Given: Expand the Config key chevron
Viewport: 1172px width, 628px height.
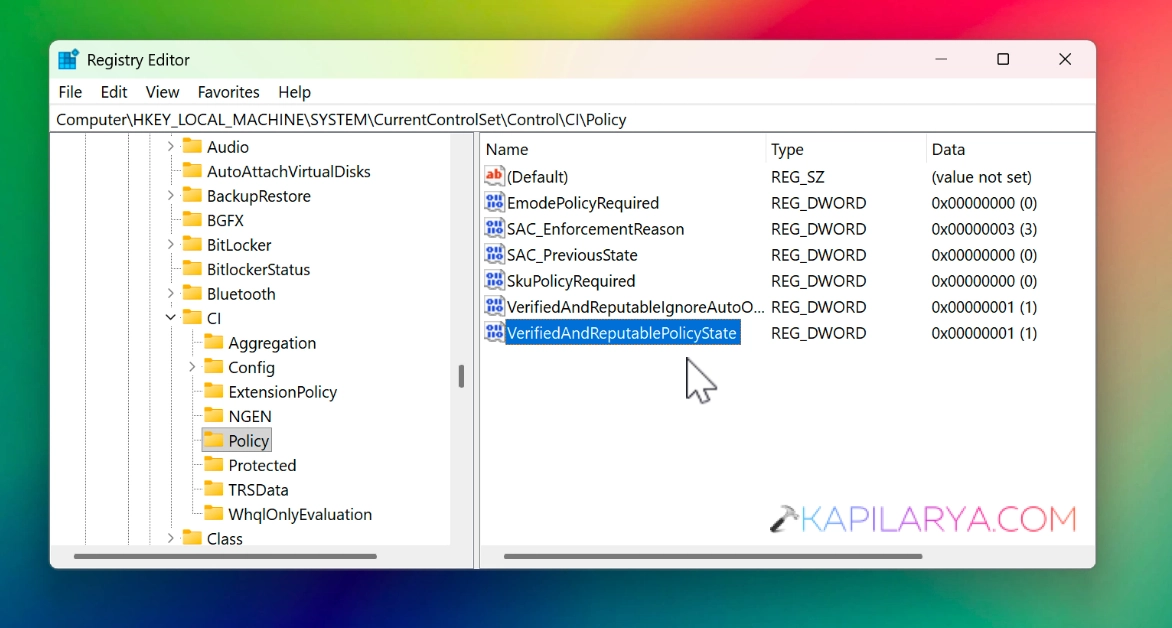Looking at the screenshot, I should click(x=192, y=367).
